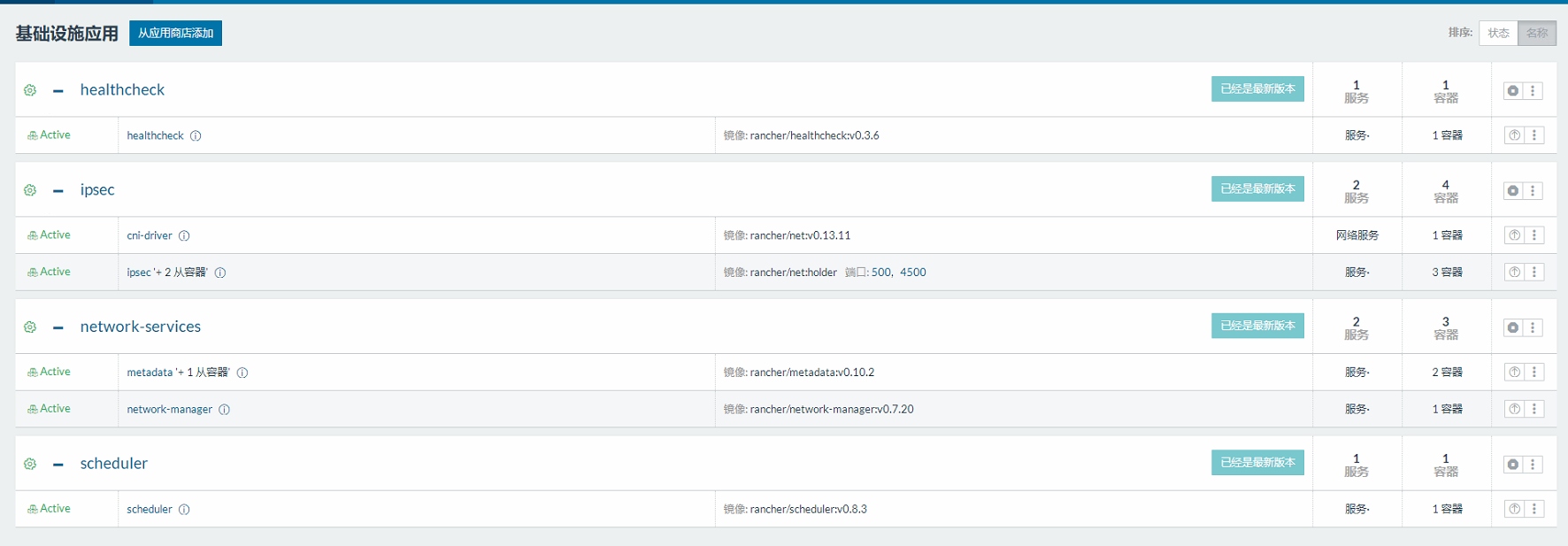Click 从应用商店添加 button

click(175, 33)
